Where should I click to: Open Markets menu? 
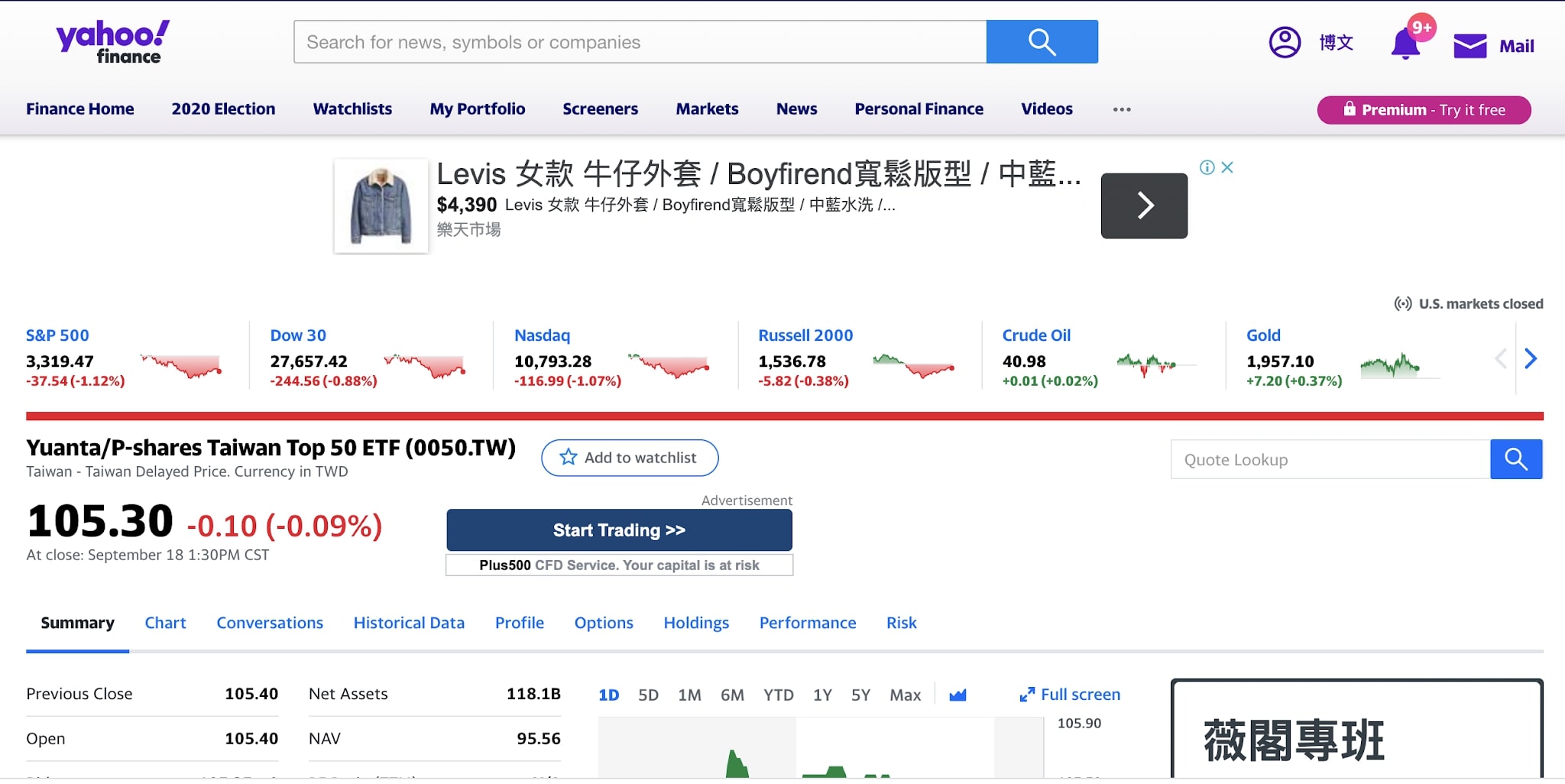707,109
